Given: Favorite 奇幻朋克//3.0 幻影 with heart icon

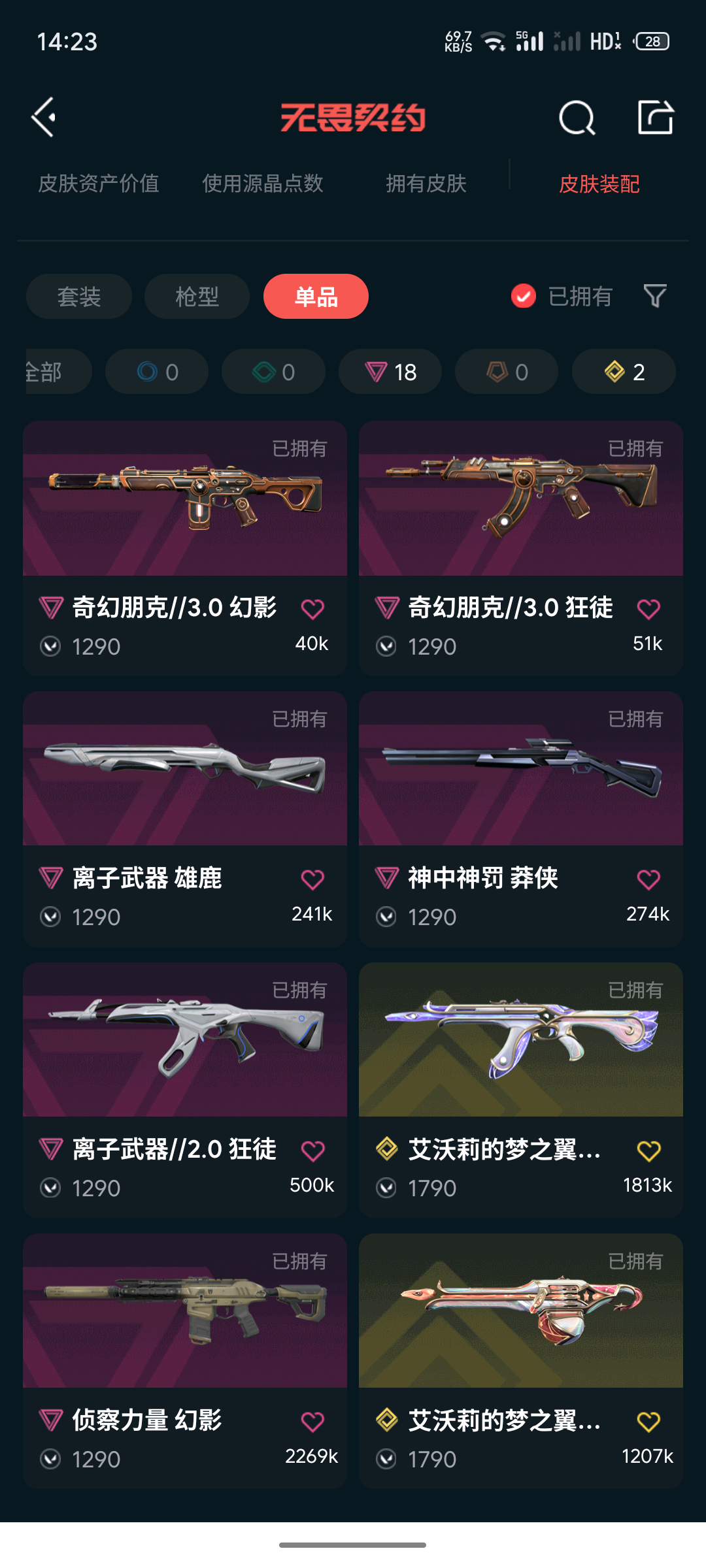Looking at the screenshot, I should click(312, 609).
